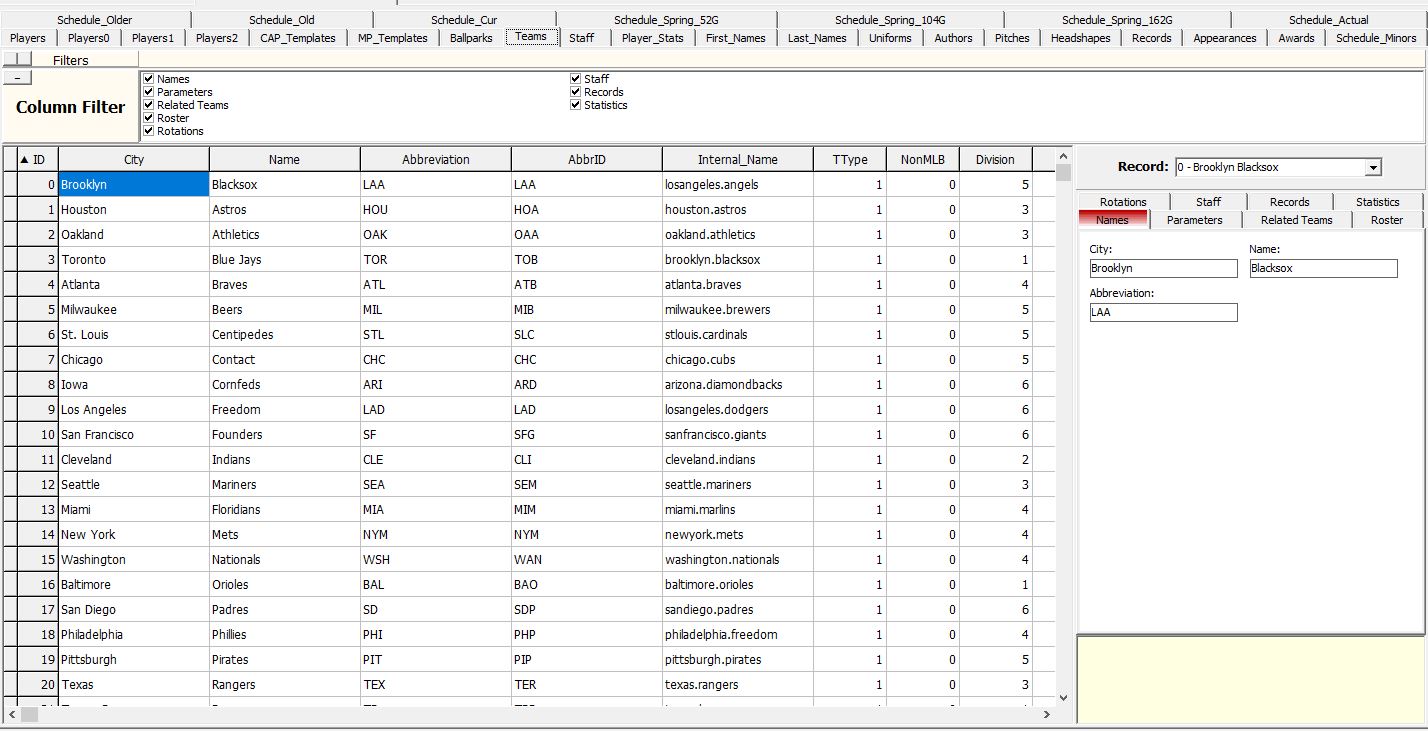Screen dimensions: 1428x731
Task: Toggle the Names column filter checkbox
Action: coord(148,79)
